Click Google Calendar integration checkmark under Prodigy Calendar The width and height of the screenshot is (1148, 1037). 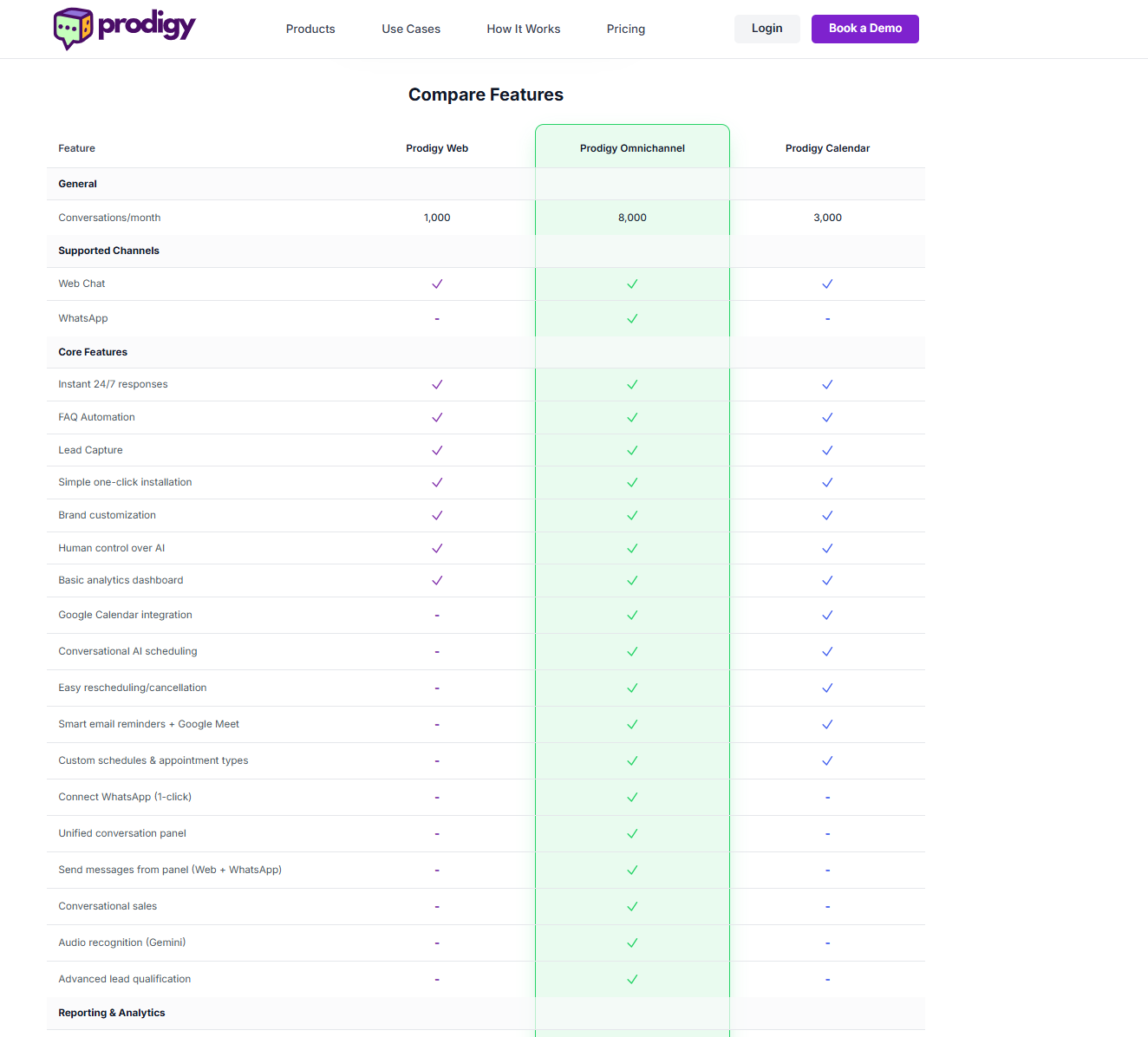pyautogui.click(x=827, y=615)
